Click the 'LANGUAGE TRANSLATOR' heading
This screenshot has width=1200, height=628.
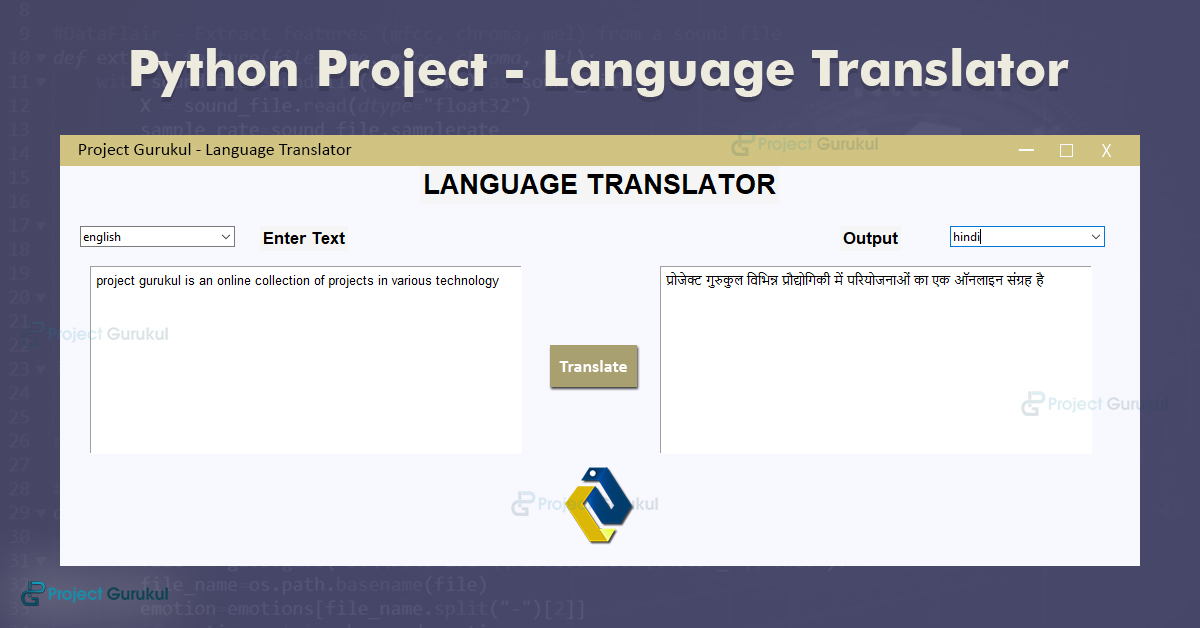[600, 184]
